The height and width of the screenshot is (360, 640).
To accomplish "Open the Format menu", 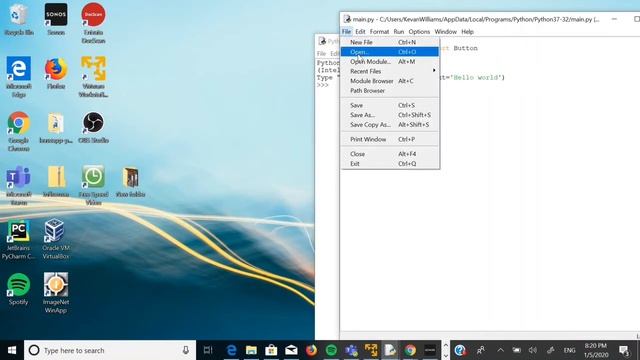I will [379, 31].
